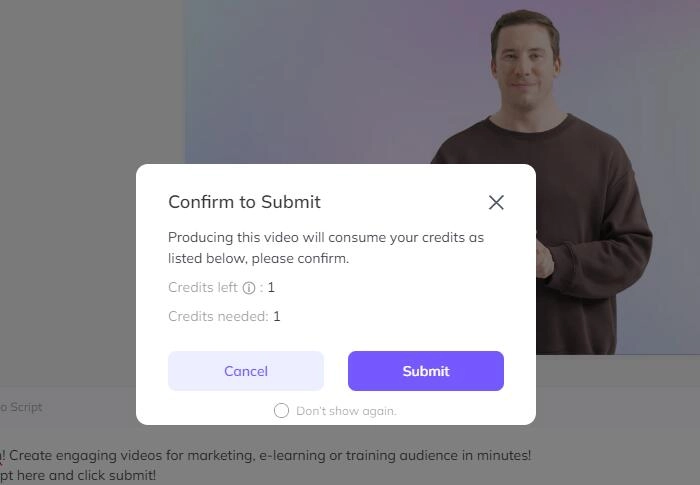Click the Credits left value of 1
The height and width of the screenshot is (485, 700).
click(x=271, y=287)
